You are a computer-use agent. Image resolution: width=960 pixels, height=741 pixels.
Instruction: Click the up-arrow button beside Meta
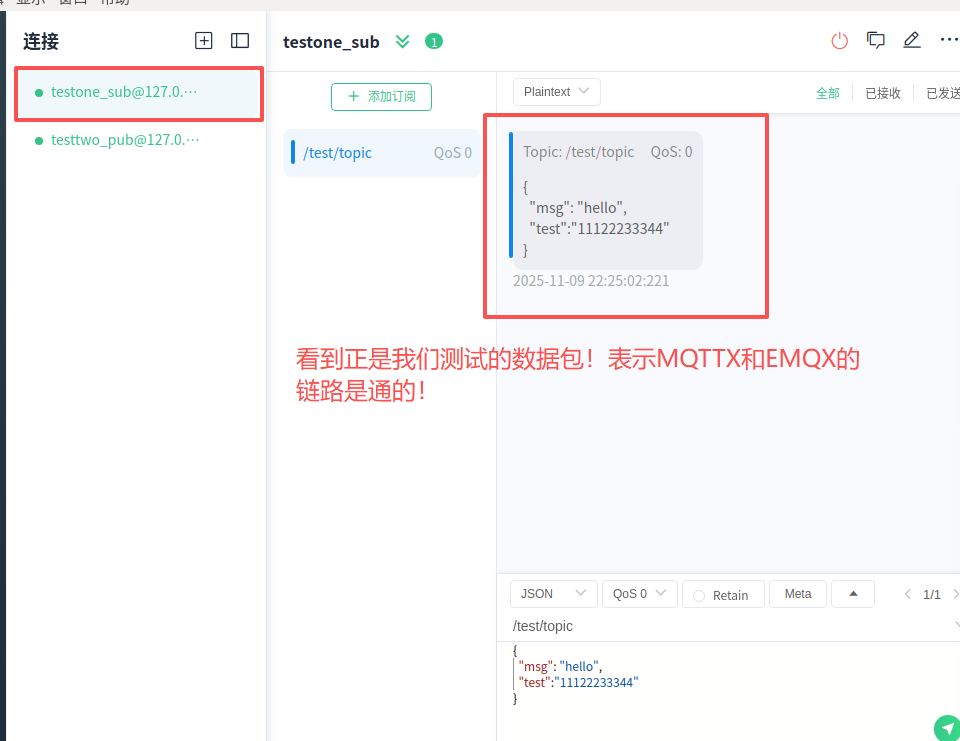(x=853, y=594)
